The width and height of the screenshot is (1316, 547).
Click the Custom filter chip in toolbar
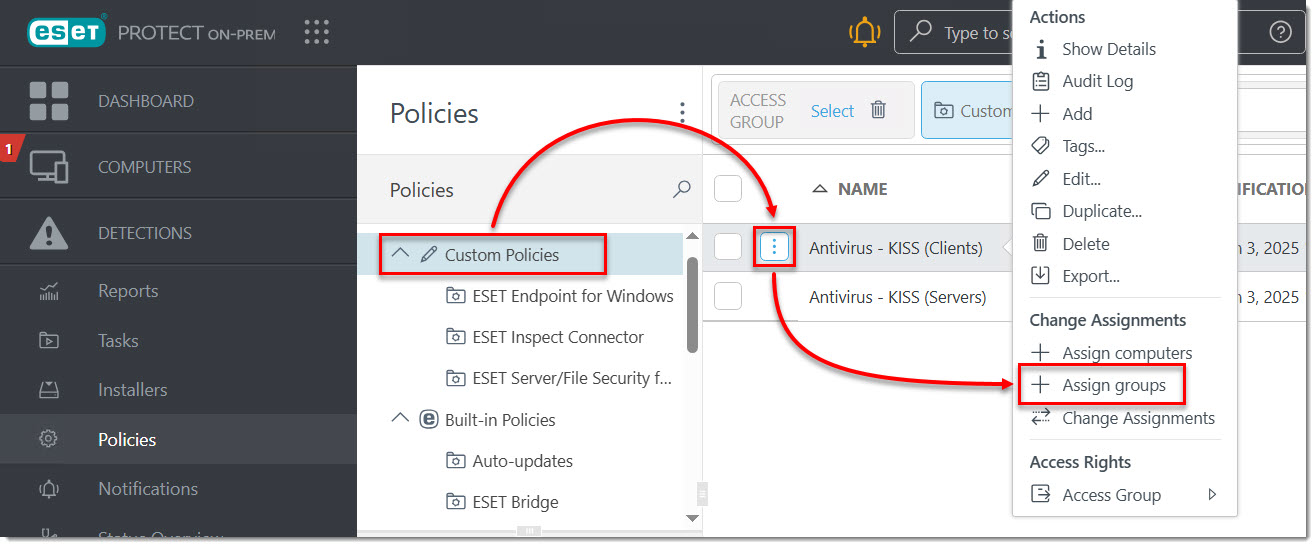(x=966, y=110)
